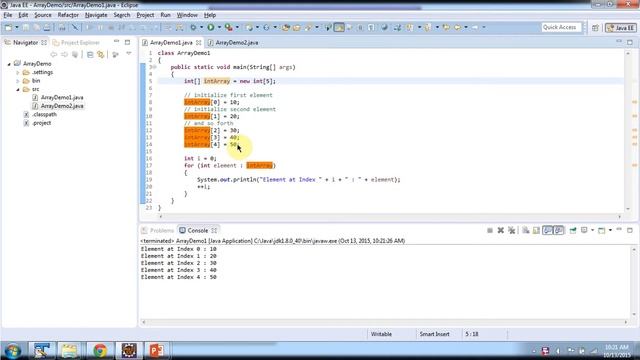
Task: Open the Open Console dropdown arrow
Action: (x=610, y=231)
